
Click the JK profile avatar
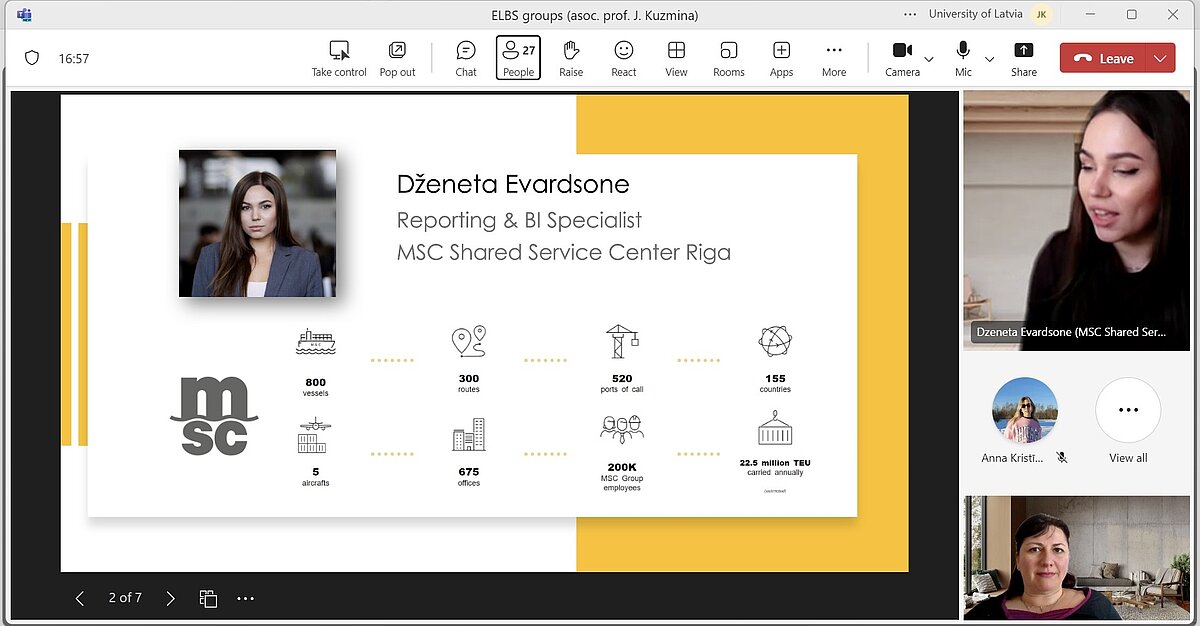click(x=1043, y=15)
